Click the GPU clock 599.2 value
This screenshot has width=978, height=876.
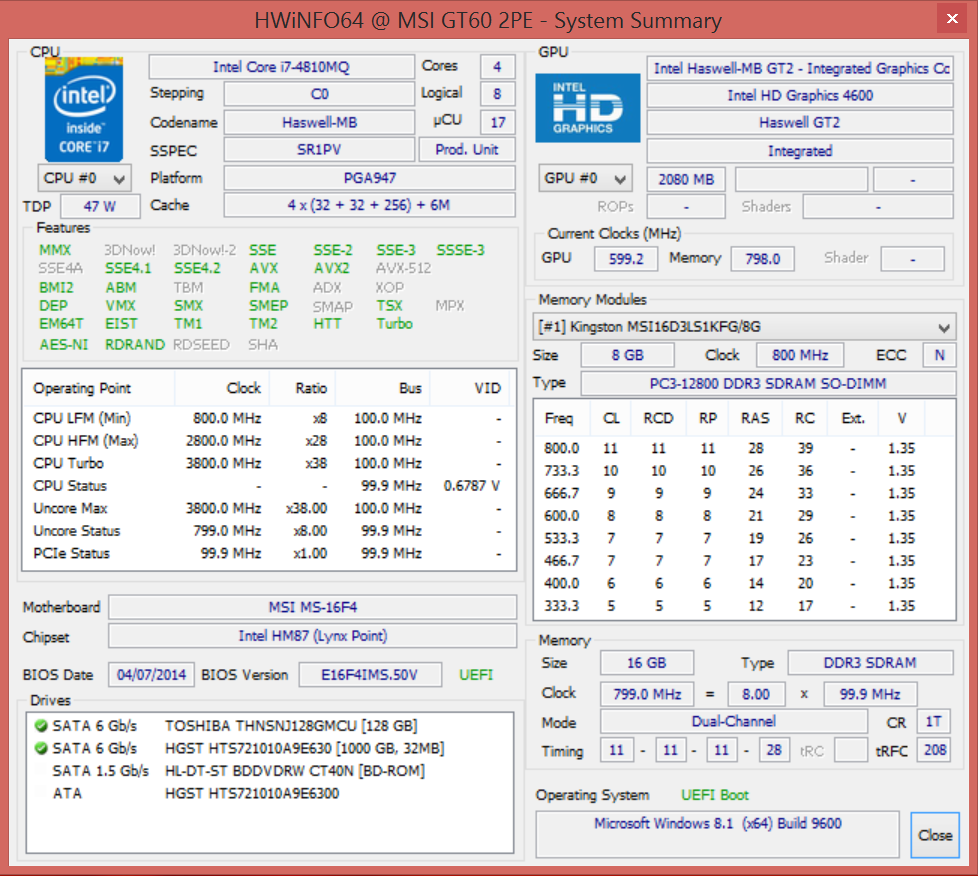click(626, 258)
